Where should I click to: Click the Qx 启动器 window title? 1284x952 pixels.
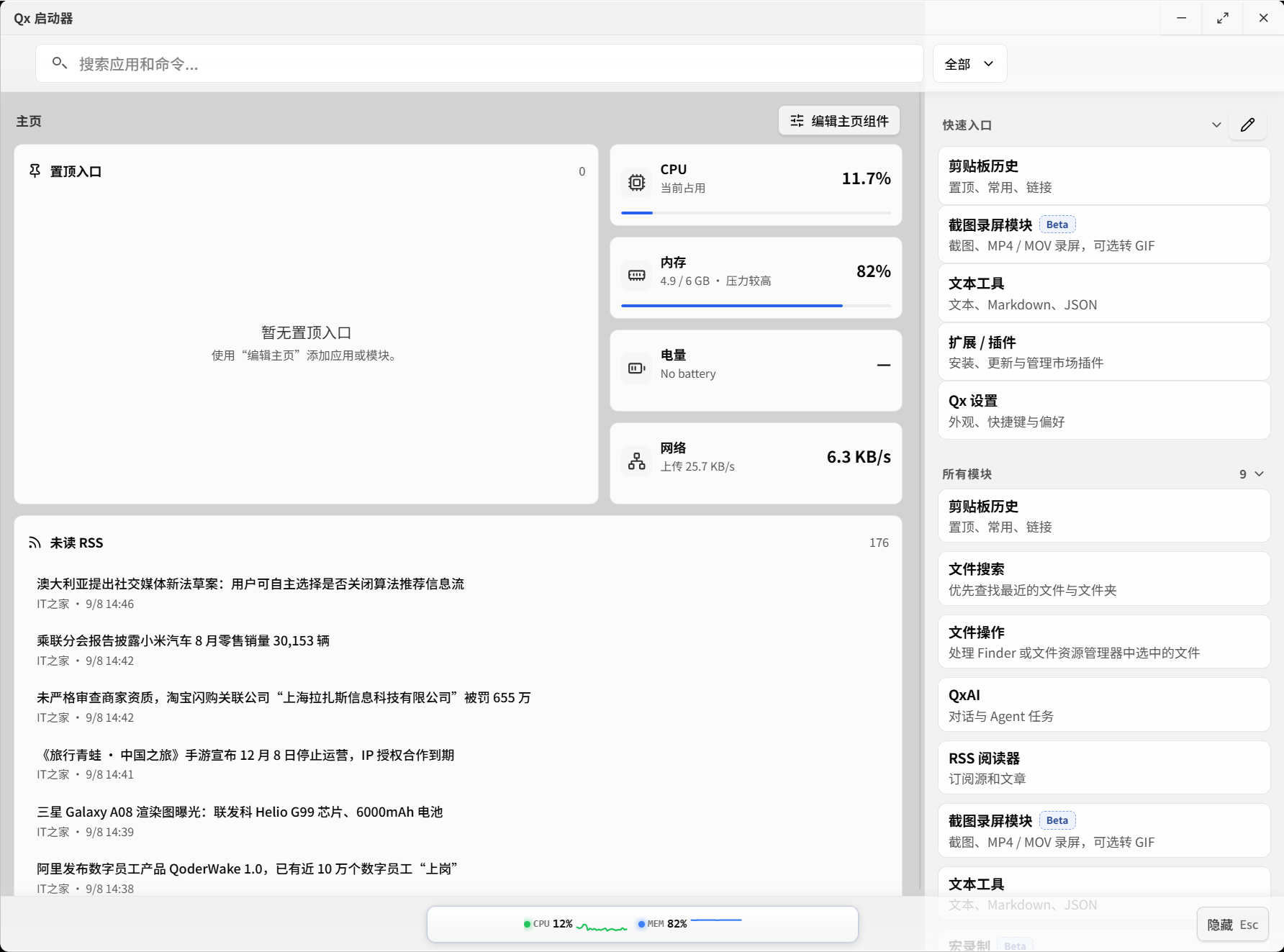[43, 18]
